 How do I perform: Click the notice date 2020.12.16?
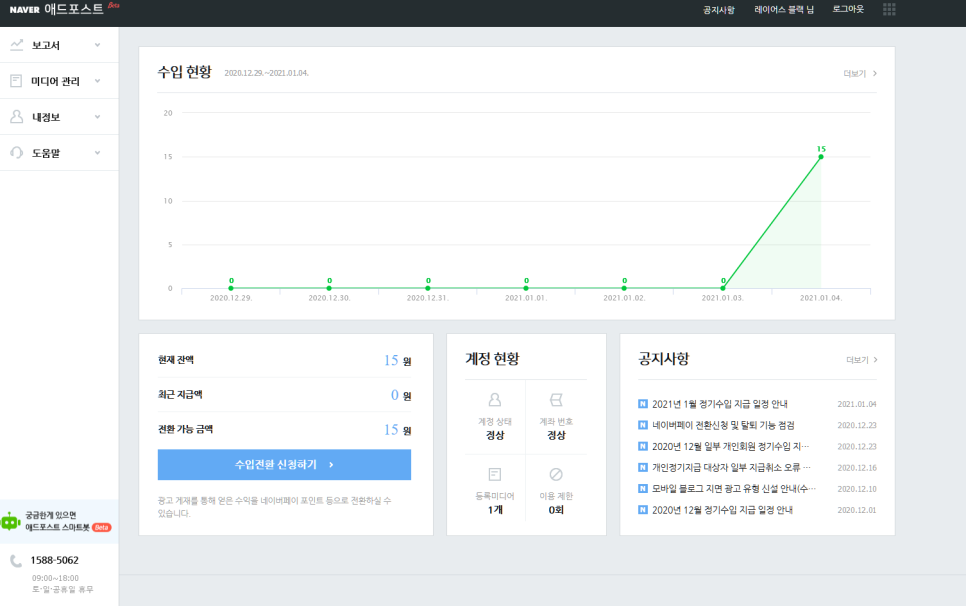(x=856, y=467)
